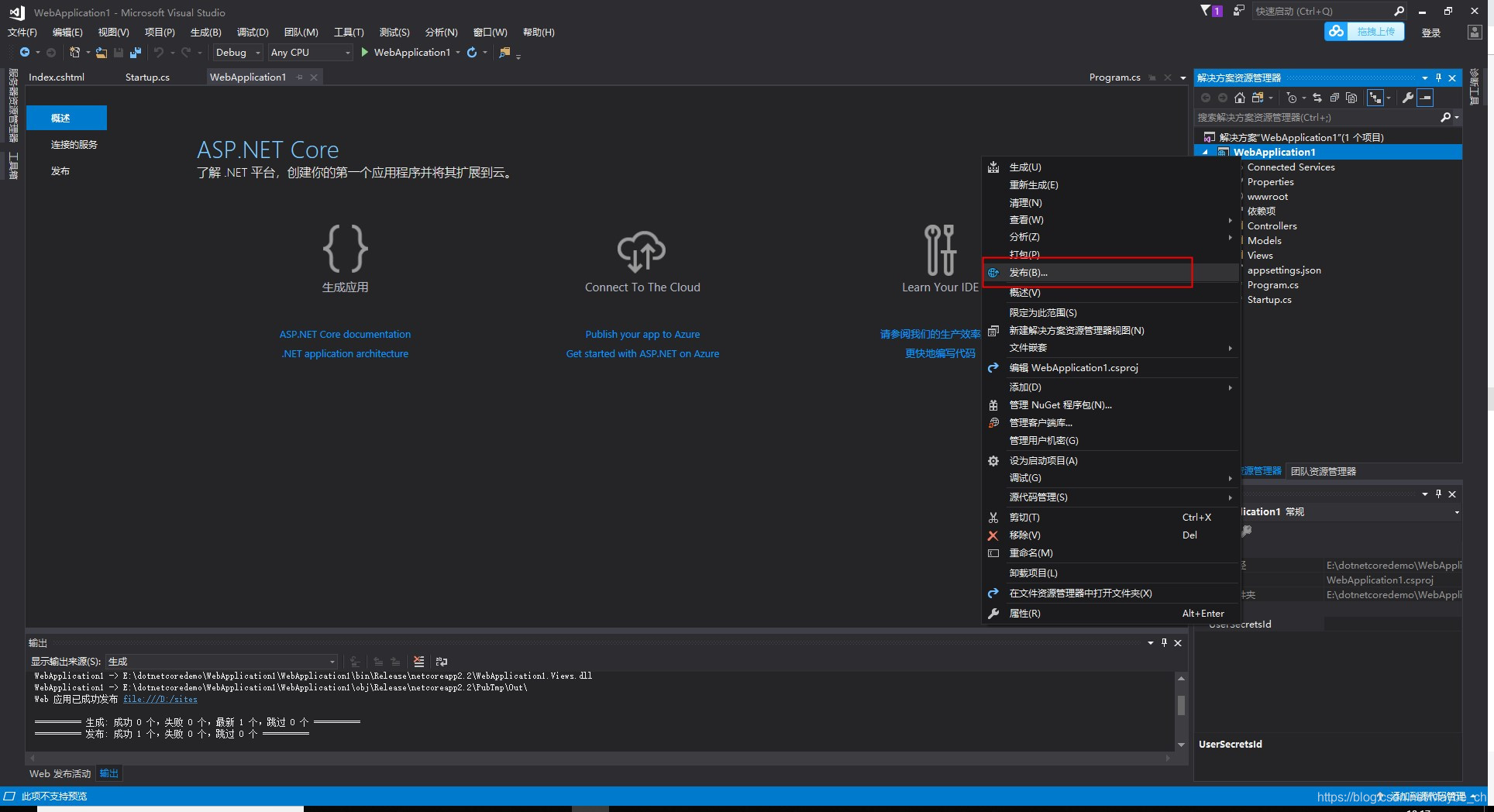Image resolution: width=1494 pixels, height=812 pixels.
Task: Open the document tab overflow dropdown
Action: coord(1183,77)
